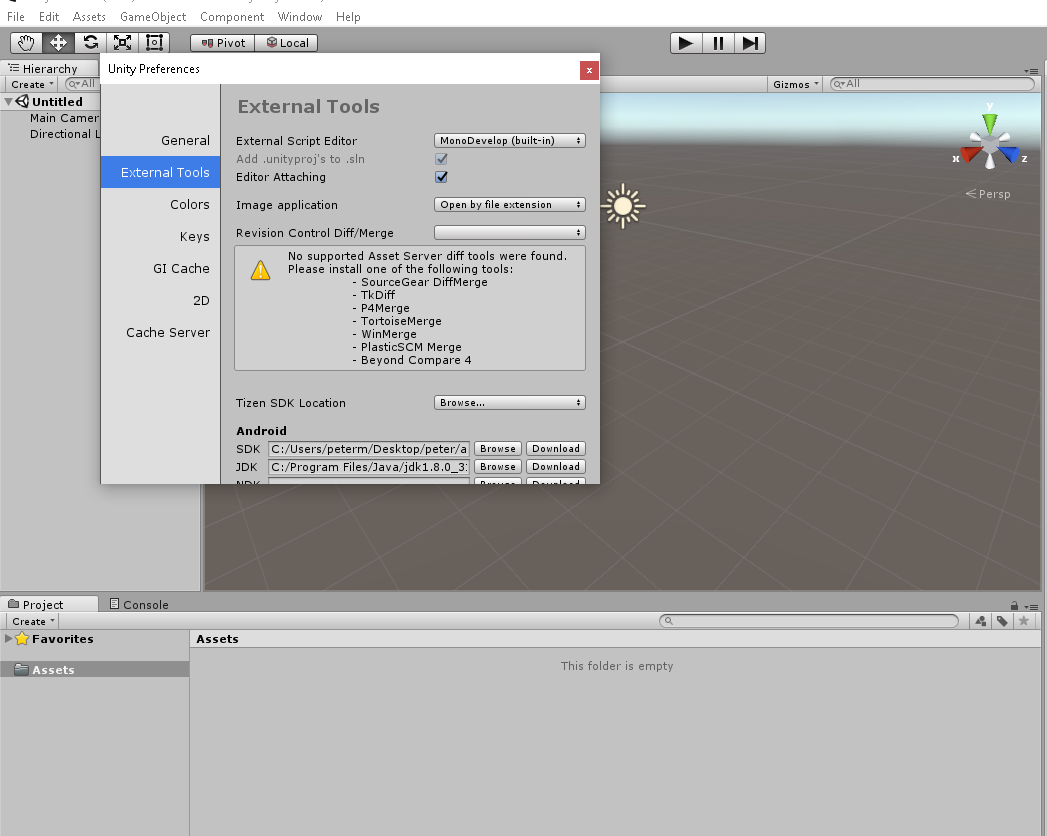Click the blue Z axis gizmo cone
The image size is (1047, 836).
pyautogui.click(x=1010, y=155)
